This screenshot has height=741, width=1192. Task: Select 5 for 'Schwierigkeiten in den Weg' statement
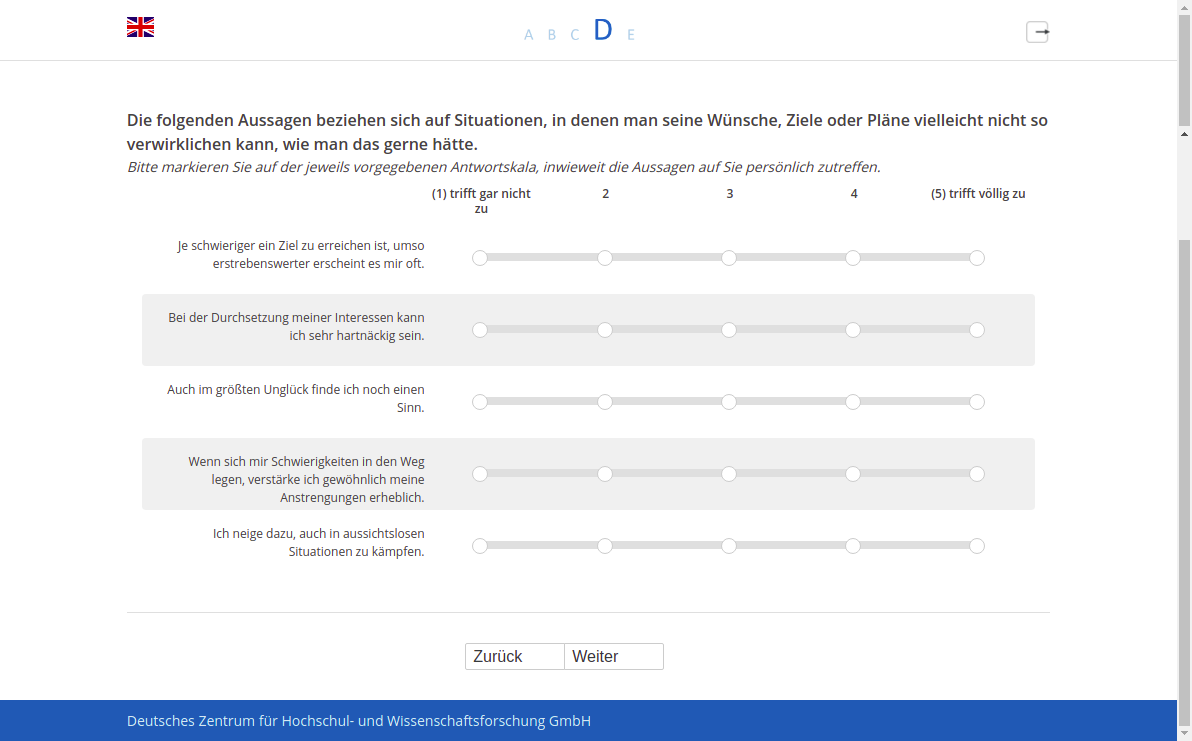978,474
